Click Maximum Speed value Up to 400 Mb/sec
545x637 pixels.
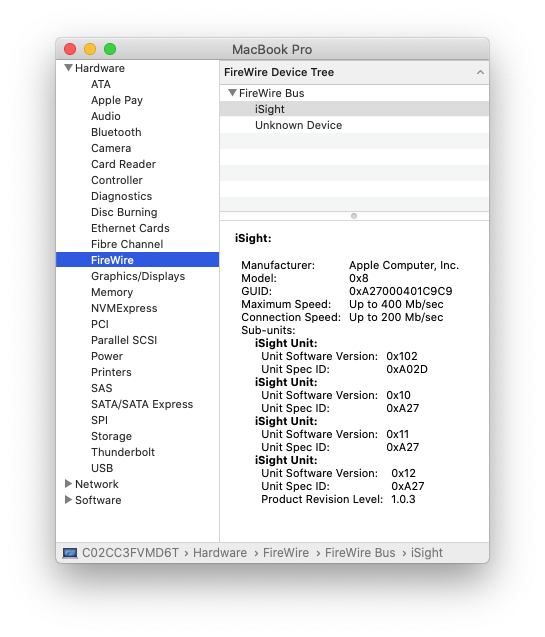coord(396,304)
